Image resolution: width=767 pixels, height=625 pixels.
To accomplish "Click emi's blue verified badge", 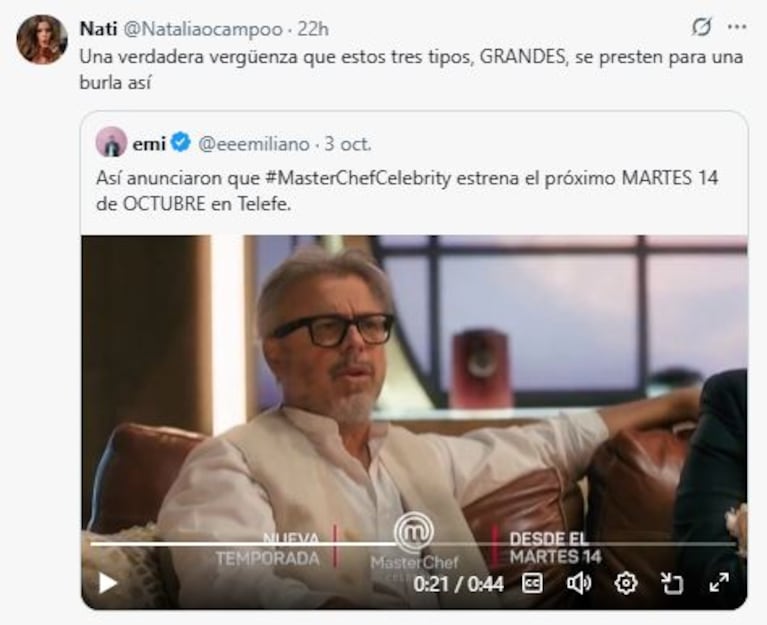I will pos(181,143).
